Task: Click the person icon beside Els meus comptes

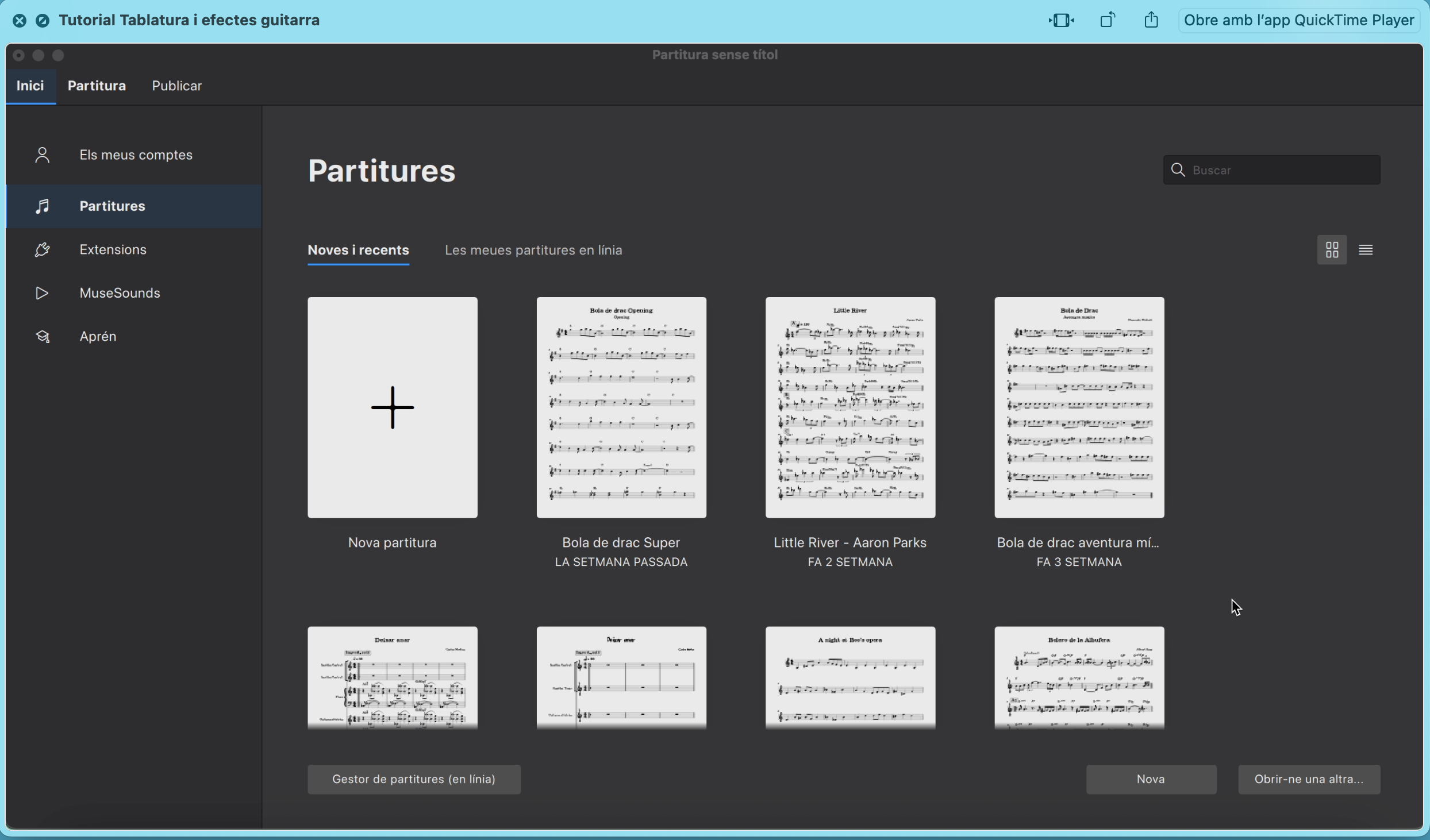Action: (x=42, y=155)
